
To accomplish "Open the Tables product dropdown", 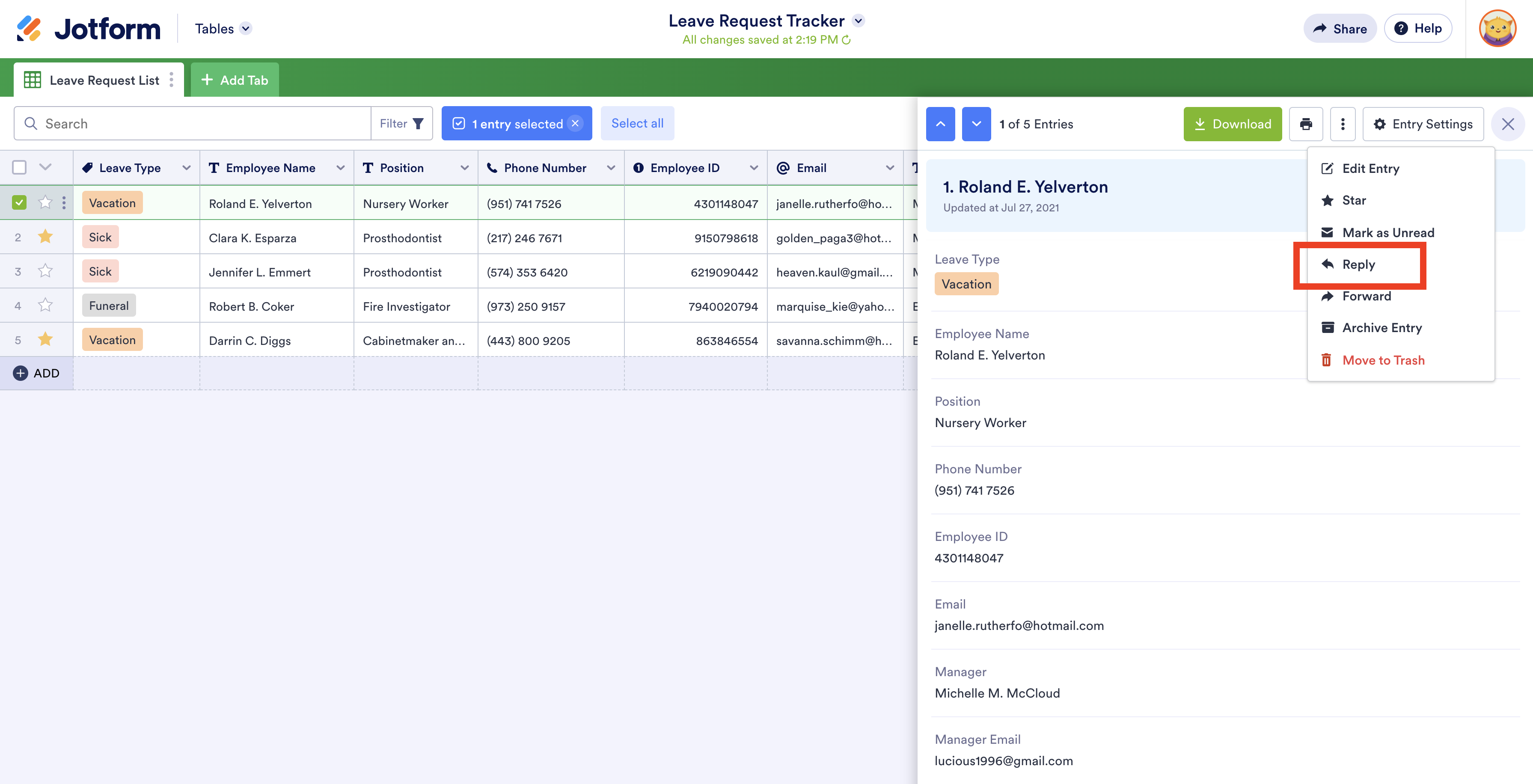I will pos(246,29).
